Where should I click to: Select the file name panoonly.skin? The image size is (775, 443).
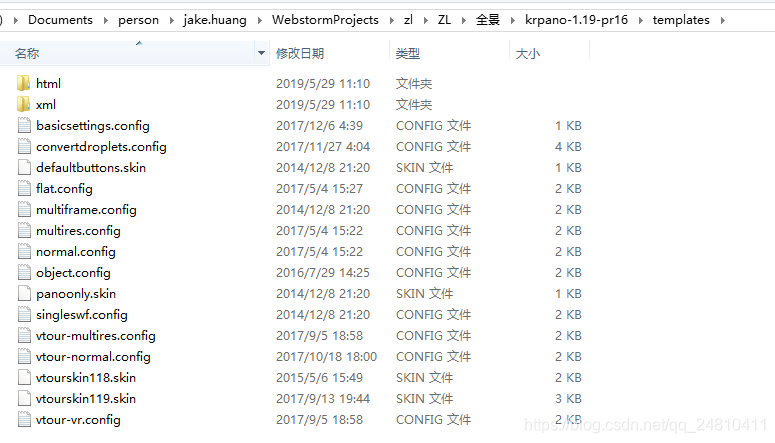(x=76, y=294)
